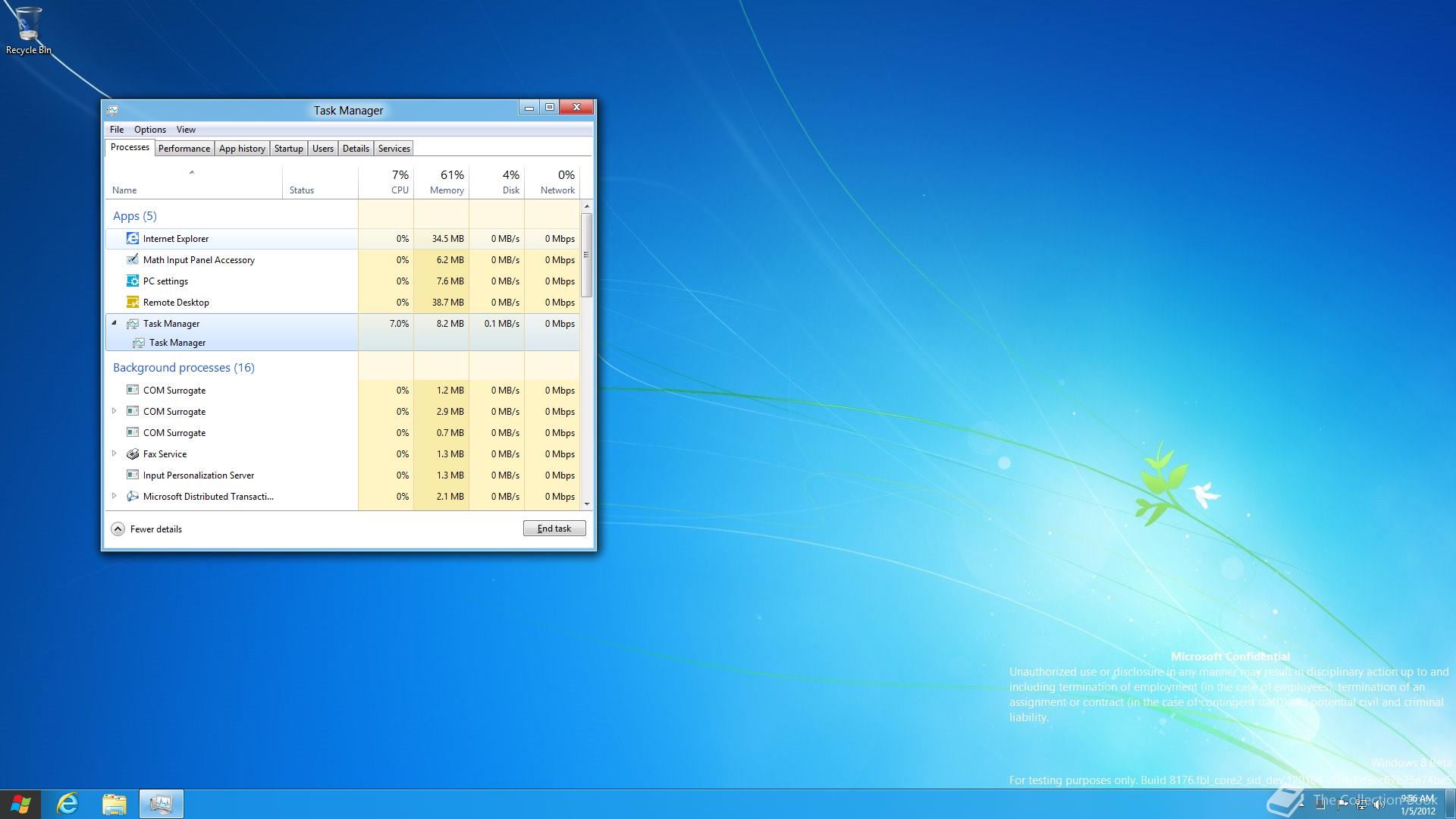Show hidden tray icons arrow
Viewport: 1456px width, 819px height.
click(x=1301, y=805)
